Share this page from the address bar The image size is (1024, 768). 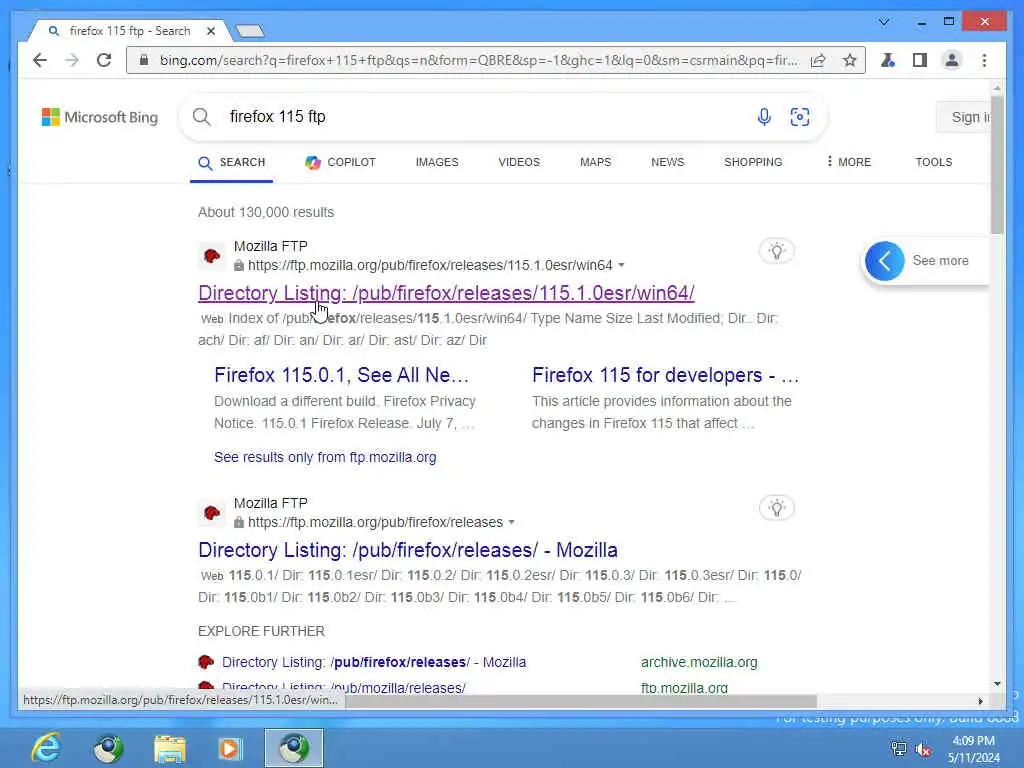818,61
